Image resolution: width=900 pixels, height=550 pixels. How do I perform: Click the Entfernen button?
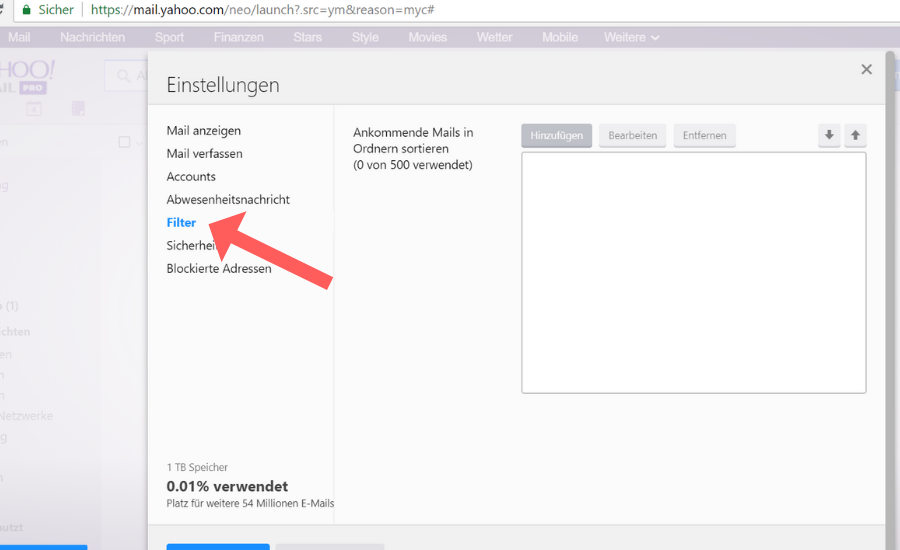pyautogui.click(x=704, y=136)
